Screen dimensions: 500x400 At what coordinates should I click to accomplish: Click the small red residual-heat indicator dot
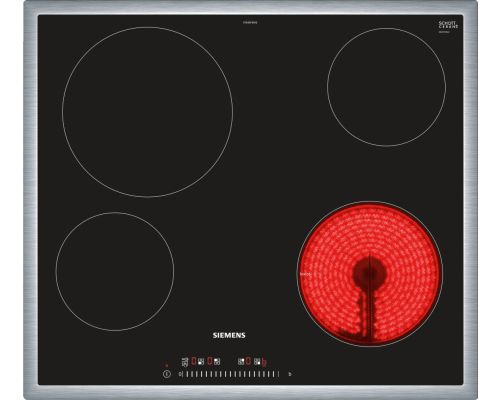[167, 365]
